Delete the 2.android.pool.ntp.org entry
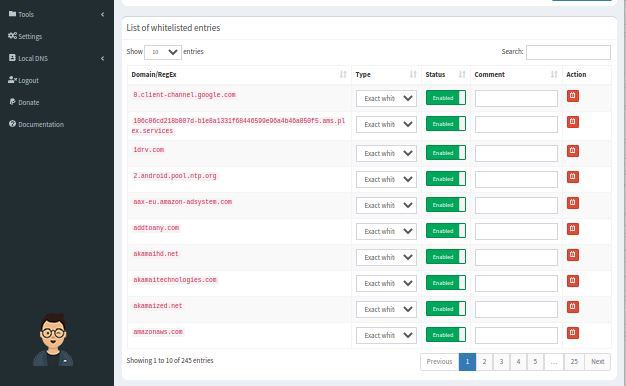The height and width of the screenshot is (386, 626). [x=573, y=177]
